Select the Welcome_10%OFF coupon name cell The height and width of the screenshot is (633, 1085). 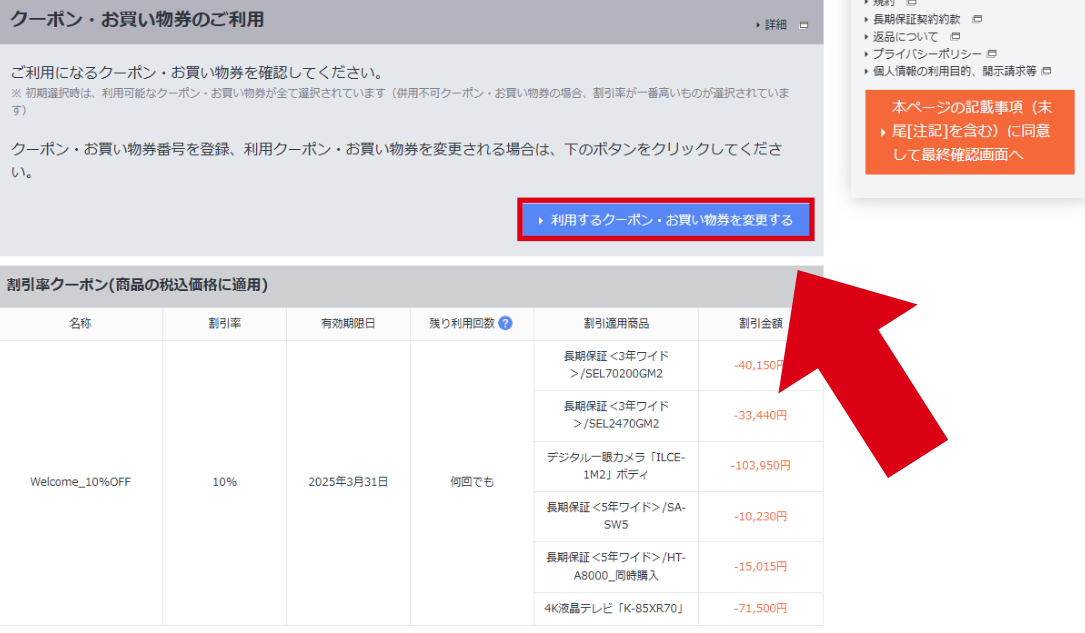80,482
